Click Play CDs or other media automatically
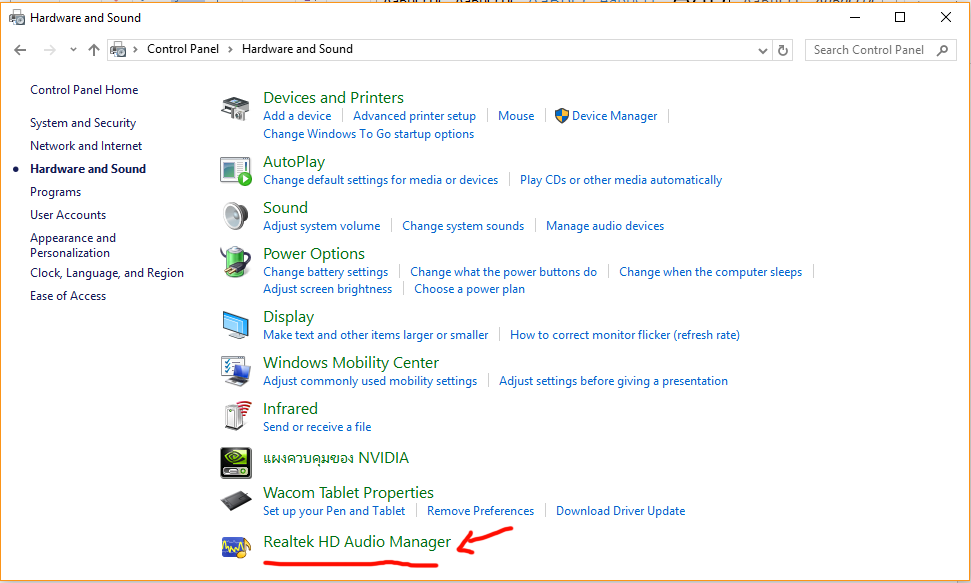The image size is (971, 583). coord(621,180)
